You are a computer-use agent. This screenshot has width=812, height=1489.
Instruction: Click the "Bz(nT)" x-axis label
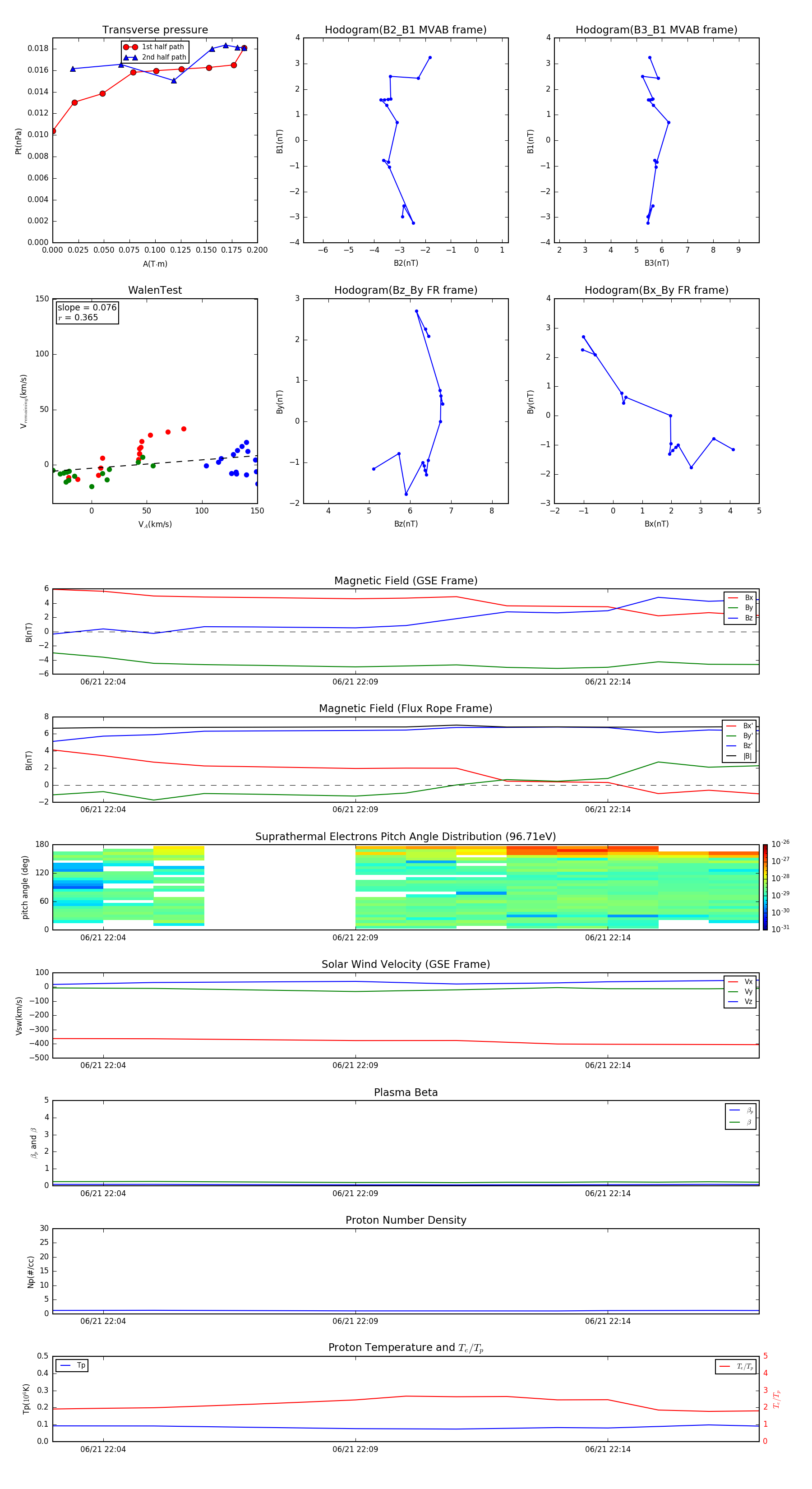coord(406,524)
